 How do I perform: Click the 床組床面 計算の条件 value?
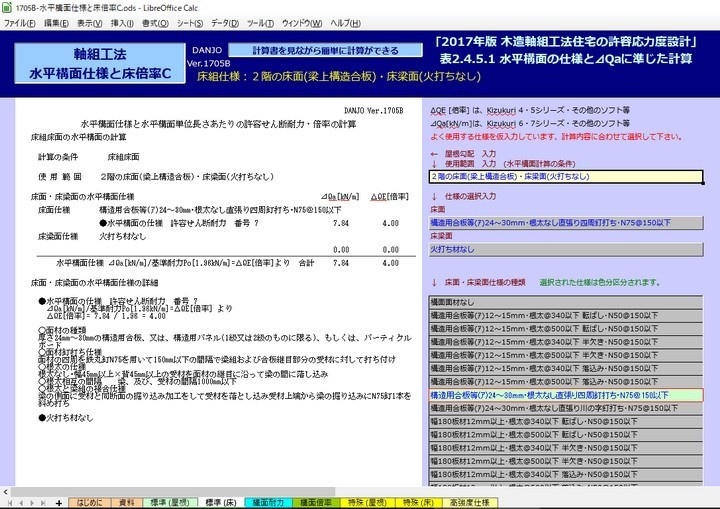pos(123,157)
